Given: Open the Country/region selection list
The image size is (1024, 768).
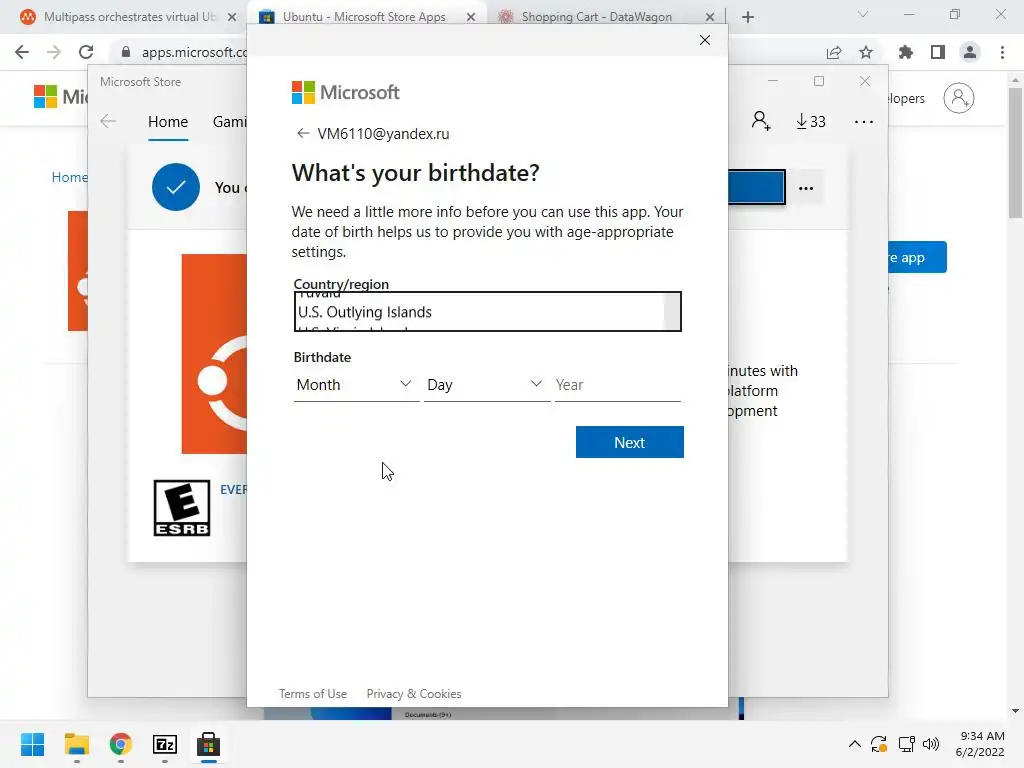Looking at the screenshot, I should [x=487, y=312].
